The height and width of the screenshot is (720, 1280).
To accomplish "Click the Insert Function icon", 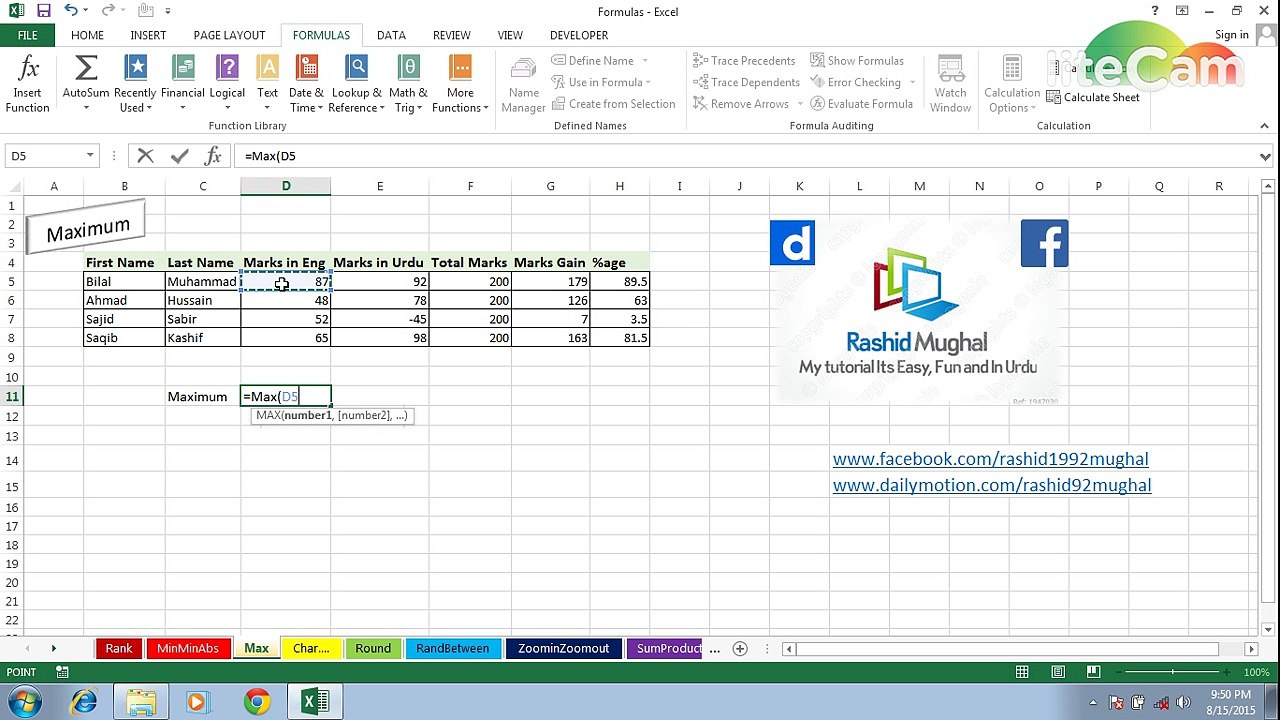I will click(x=27, y=84).
